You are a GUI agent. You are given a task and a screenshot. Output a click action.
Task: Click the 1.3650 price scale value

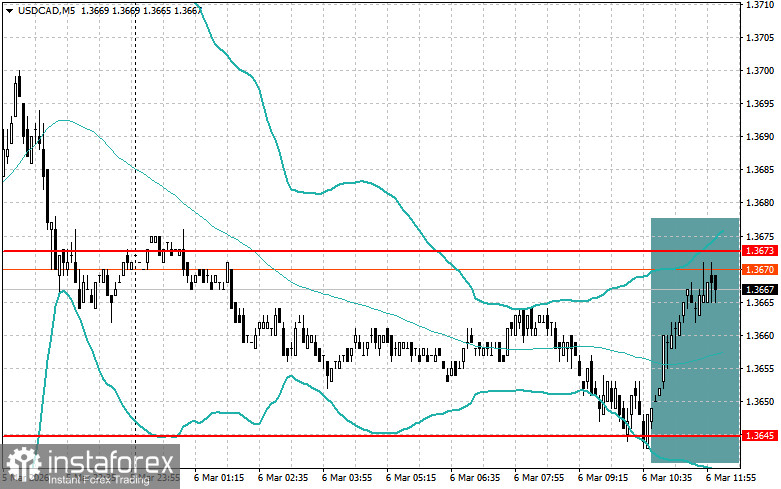760,401
